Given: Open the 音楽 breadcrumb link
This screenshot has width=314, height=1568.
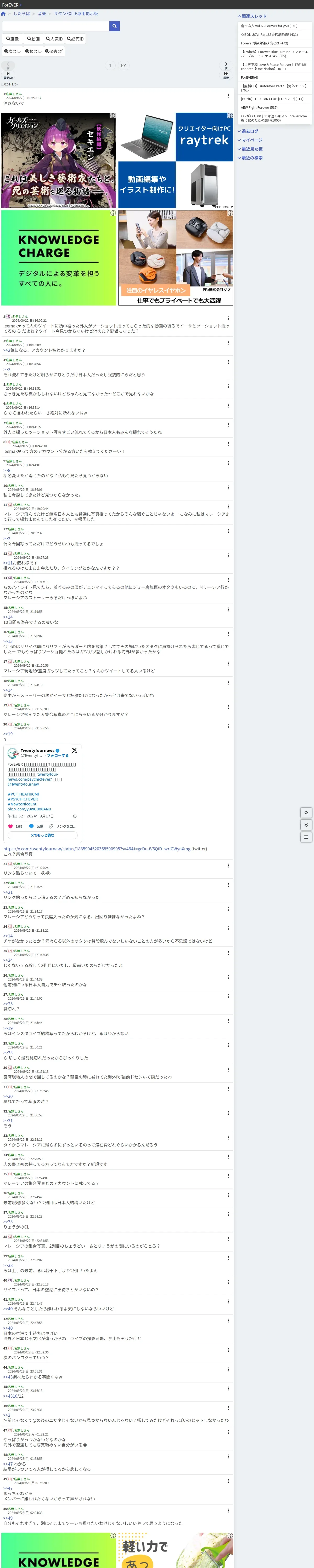Looking at the screenshot, I should tap(42, 13).
